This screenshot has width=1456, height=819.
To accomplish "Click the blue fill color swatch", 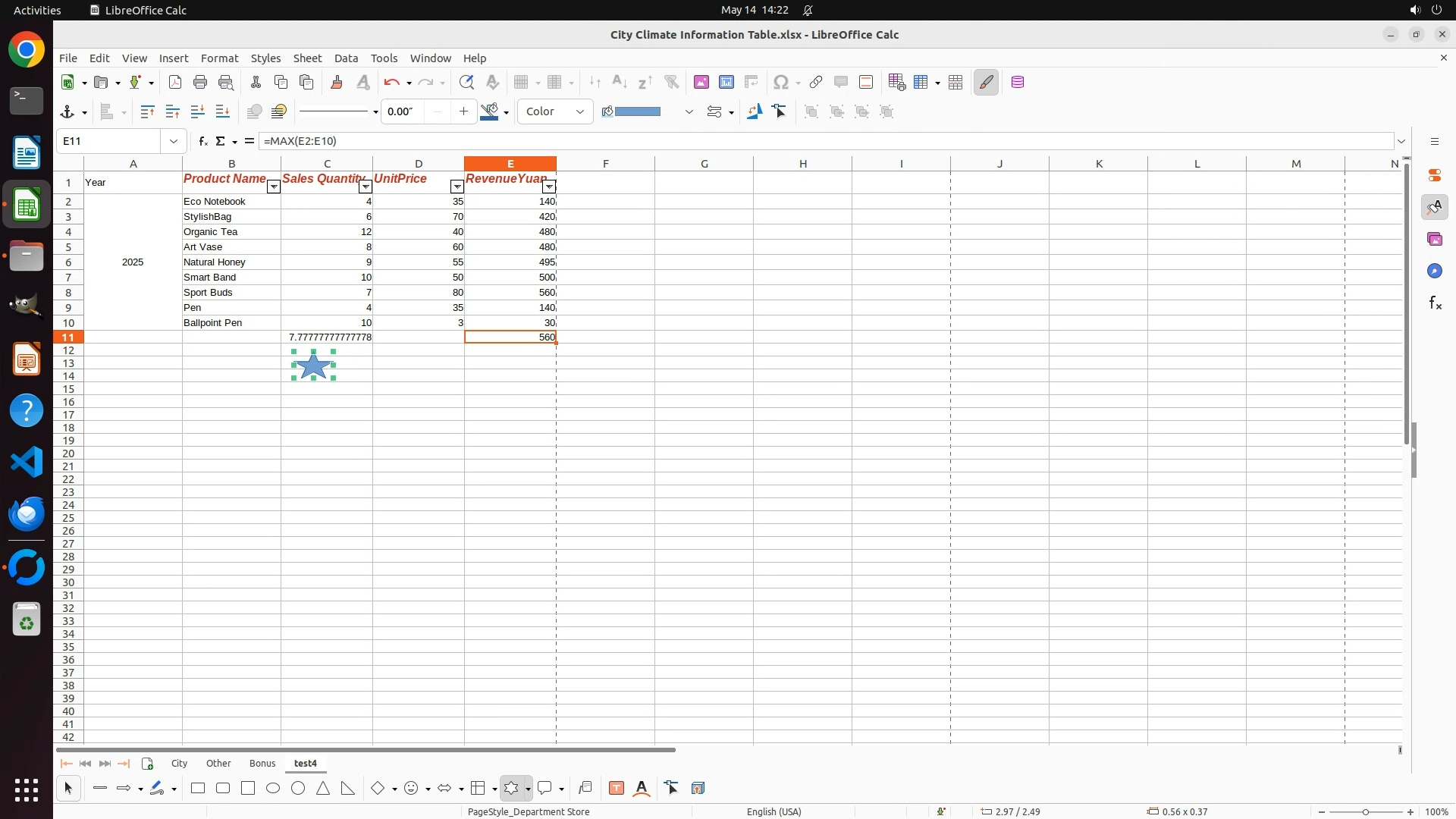I will (637, 112).
